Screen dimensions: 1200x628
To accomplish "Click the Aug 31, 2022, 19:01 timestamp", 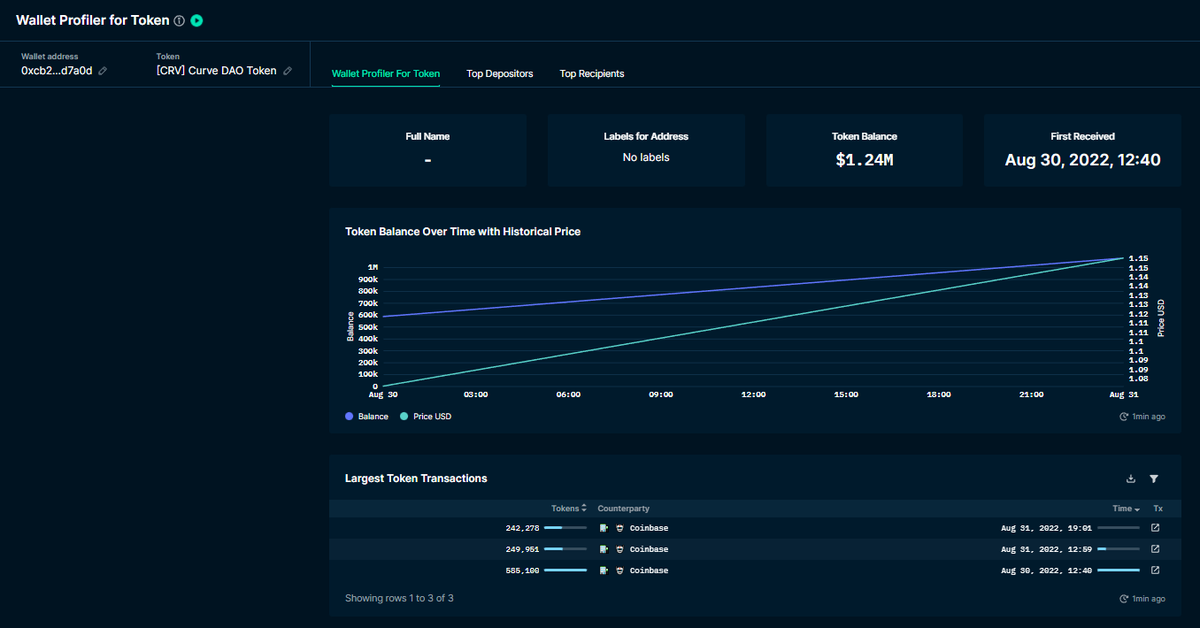I will (1046, 528).
